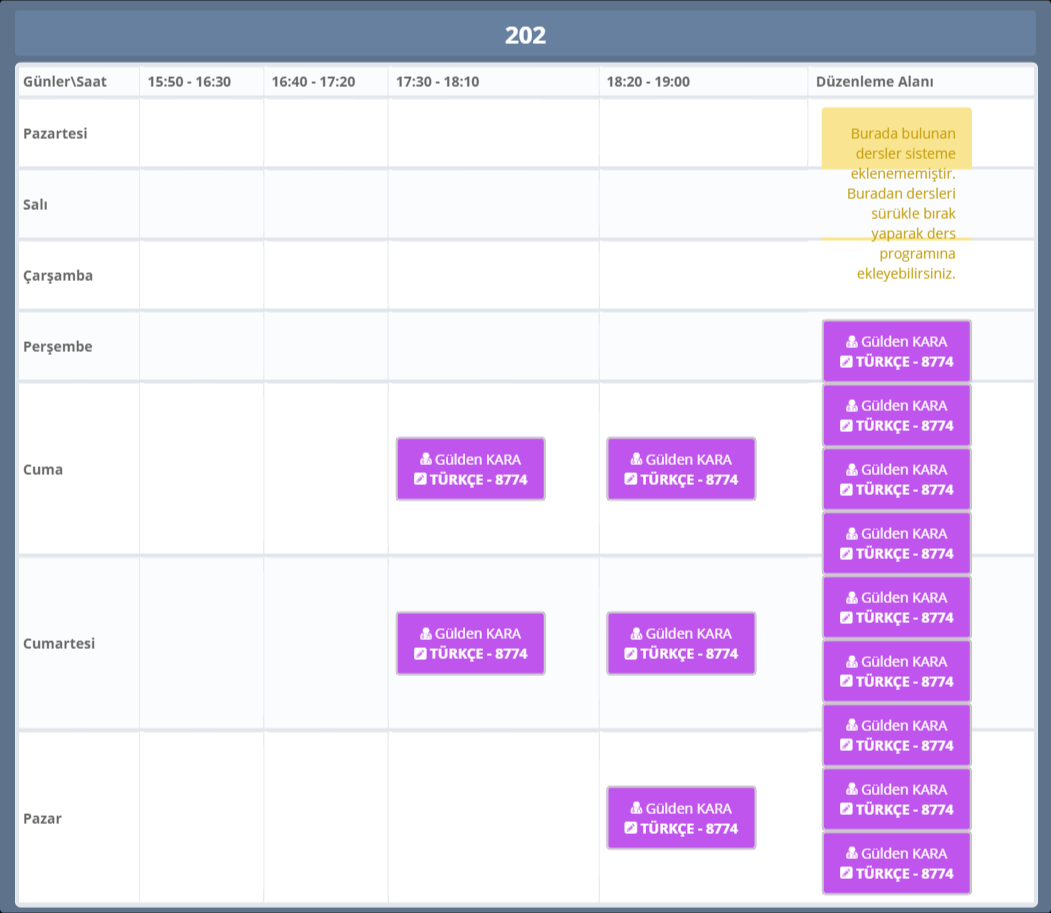The width and height of the screenshot is (1051, 913).
Task: Click empty Pazar 15:50 - 16:30 cell
Action: pos(201,818)
